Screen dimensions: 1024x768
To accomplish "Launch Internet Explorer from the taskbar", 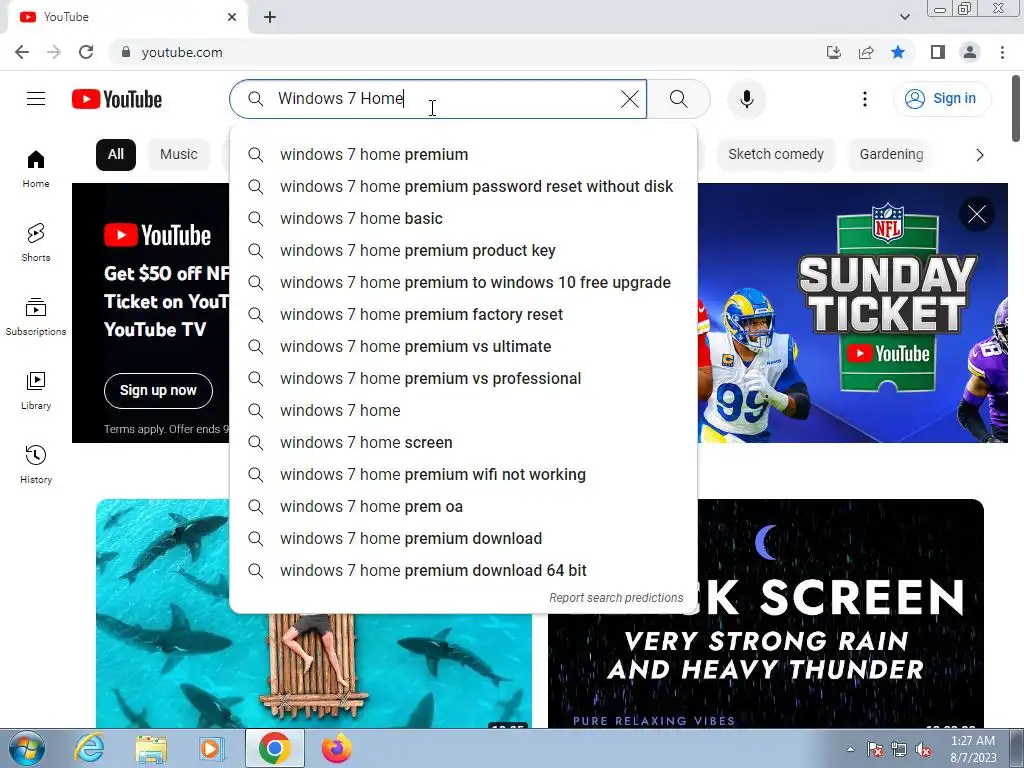I will coord(89,748).
